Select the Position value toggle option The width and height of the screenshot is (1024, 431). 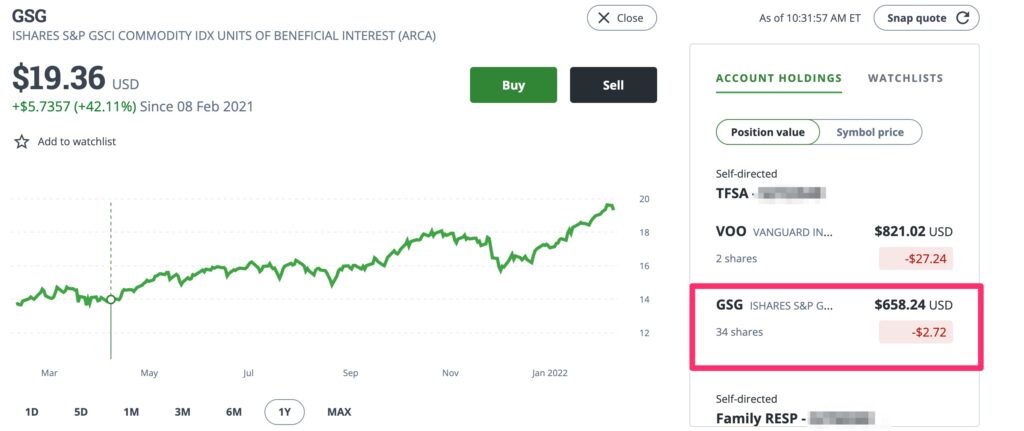pyautogui.click(x=767, y=132)
